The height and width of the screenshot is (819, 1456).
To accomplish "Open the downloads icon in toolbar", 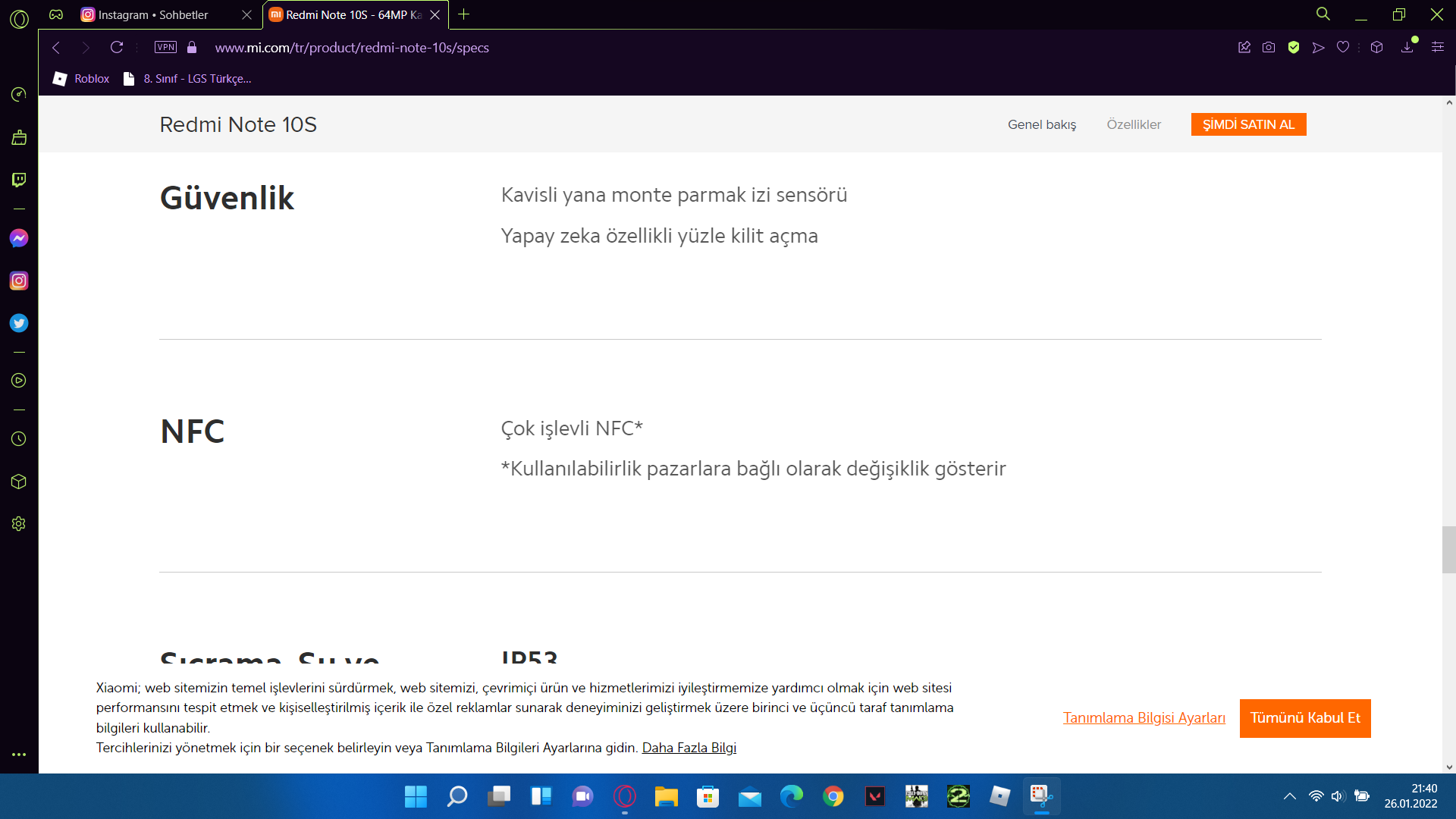I will [1407, 47].
